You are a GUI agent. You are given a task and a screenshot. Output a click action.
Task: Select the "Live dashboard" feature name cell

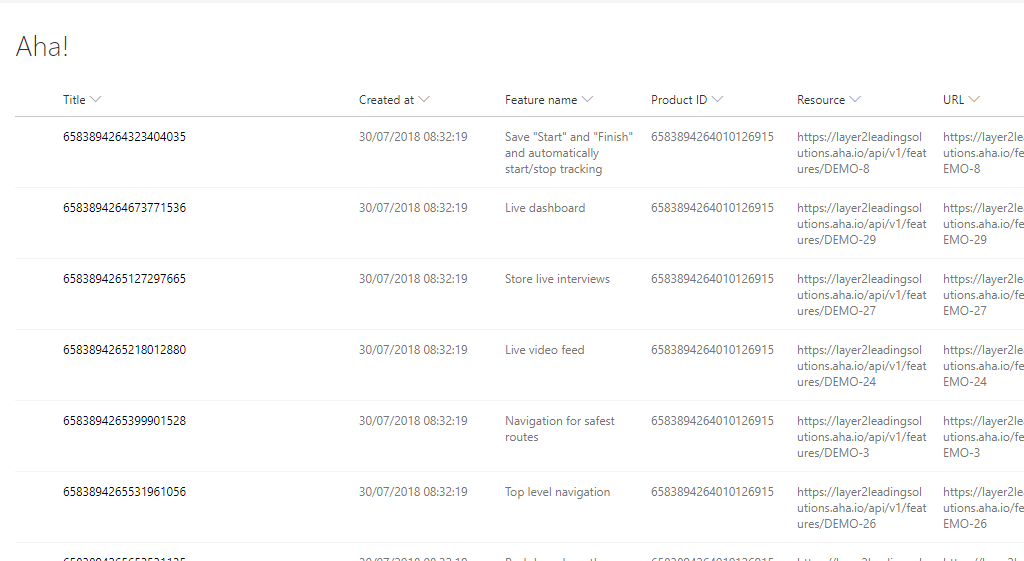tap(545, 208)
